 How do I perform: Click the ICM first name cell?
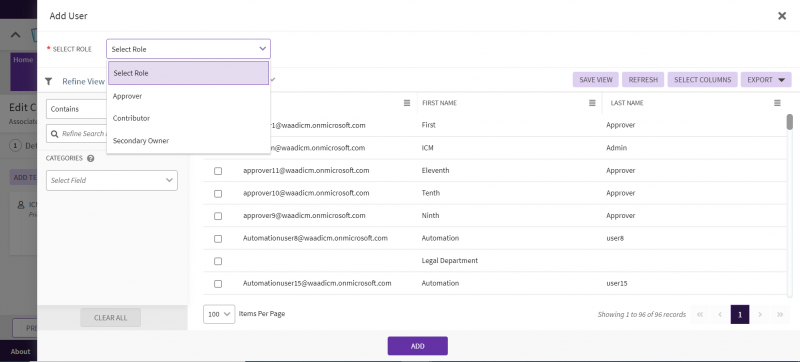428,148
